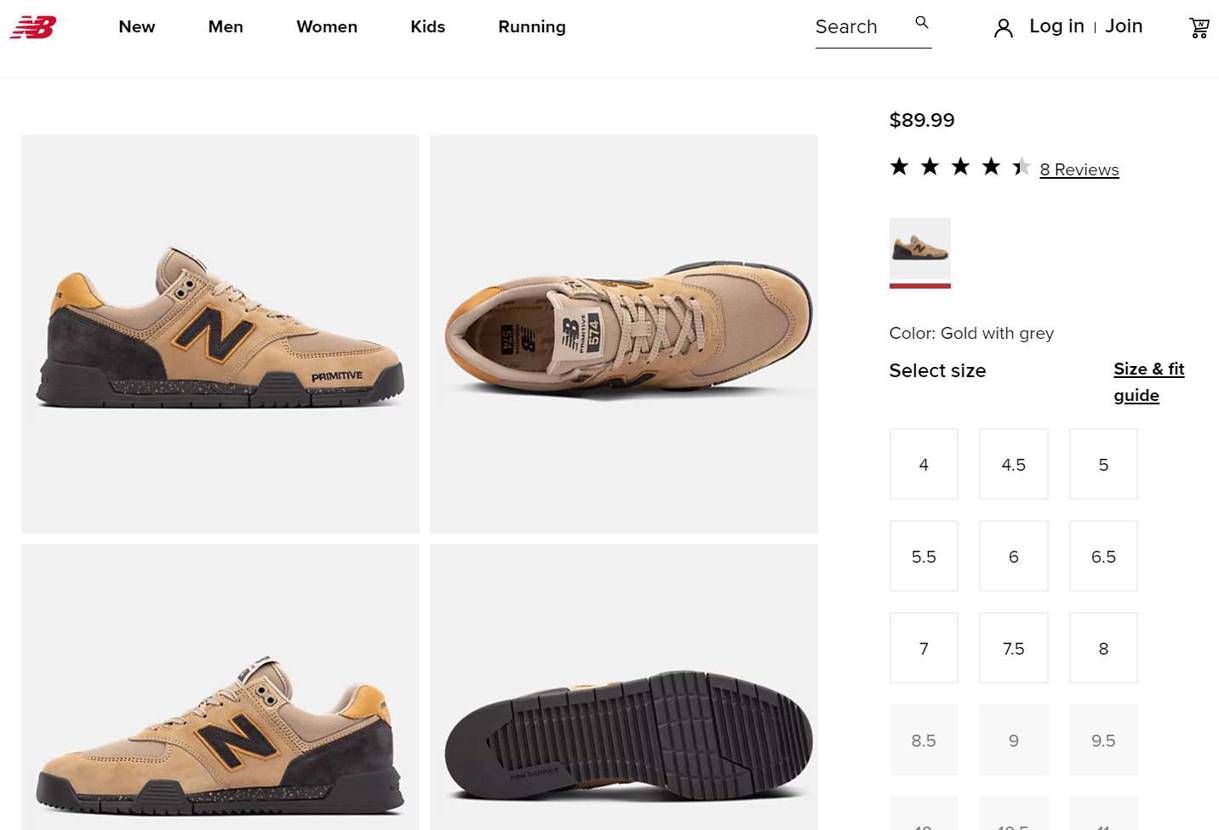Open the shopping cart
The image size is (1219, 830).
point(1199,28)
